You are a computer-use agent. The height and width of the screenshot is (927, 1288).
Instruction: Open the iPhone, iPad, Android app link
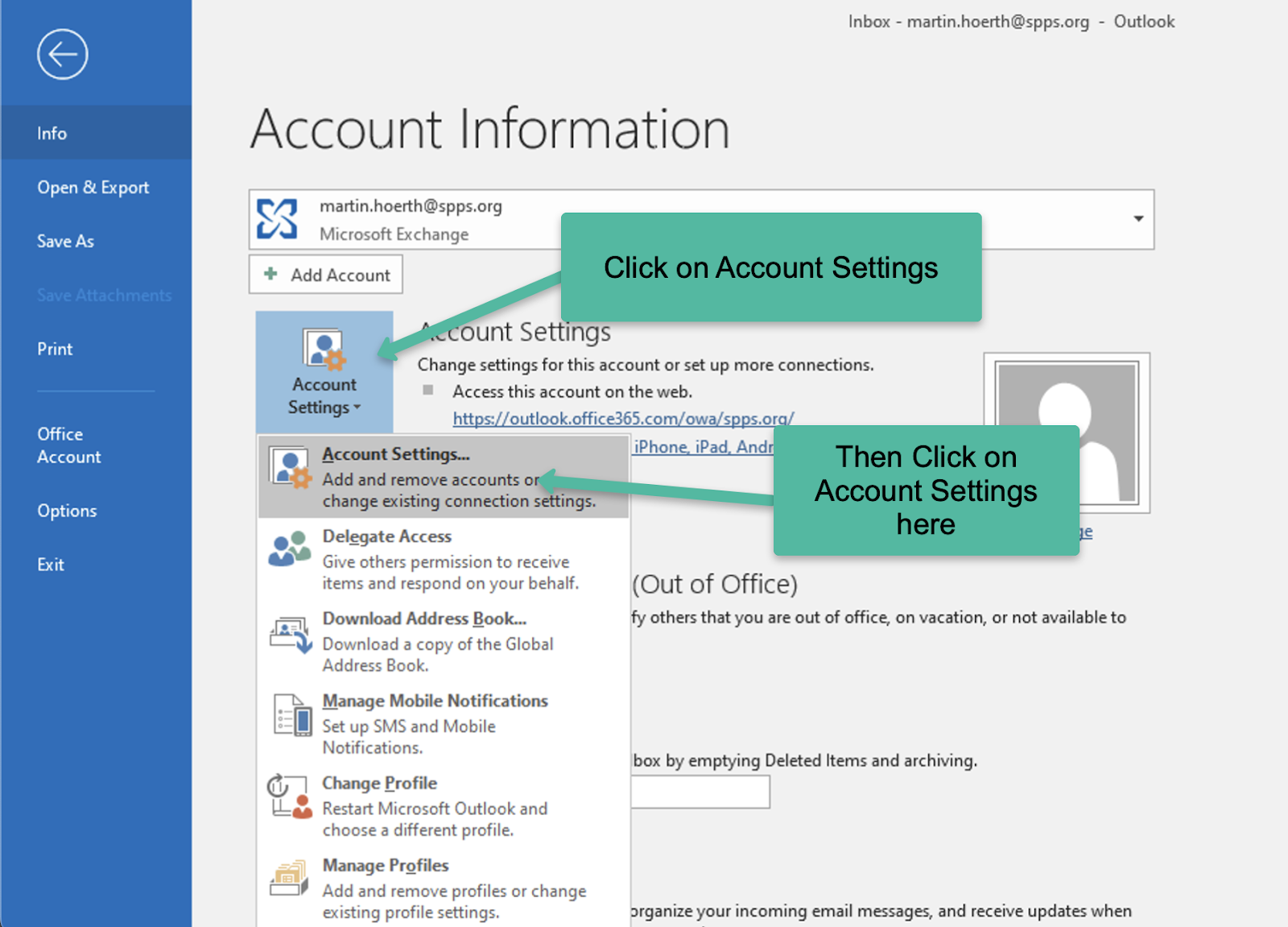click(704, 447)
